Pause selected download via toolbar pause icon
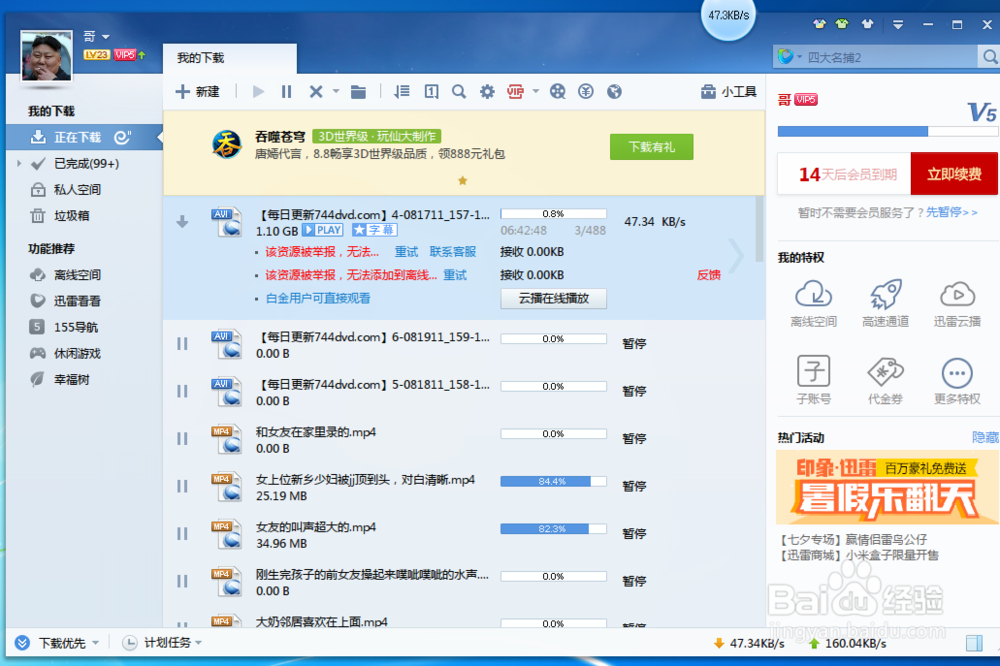 click(x=287, y=92)
